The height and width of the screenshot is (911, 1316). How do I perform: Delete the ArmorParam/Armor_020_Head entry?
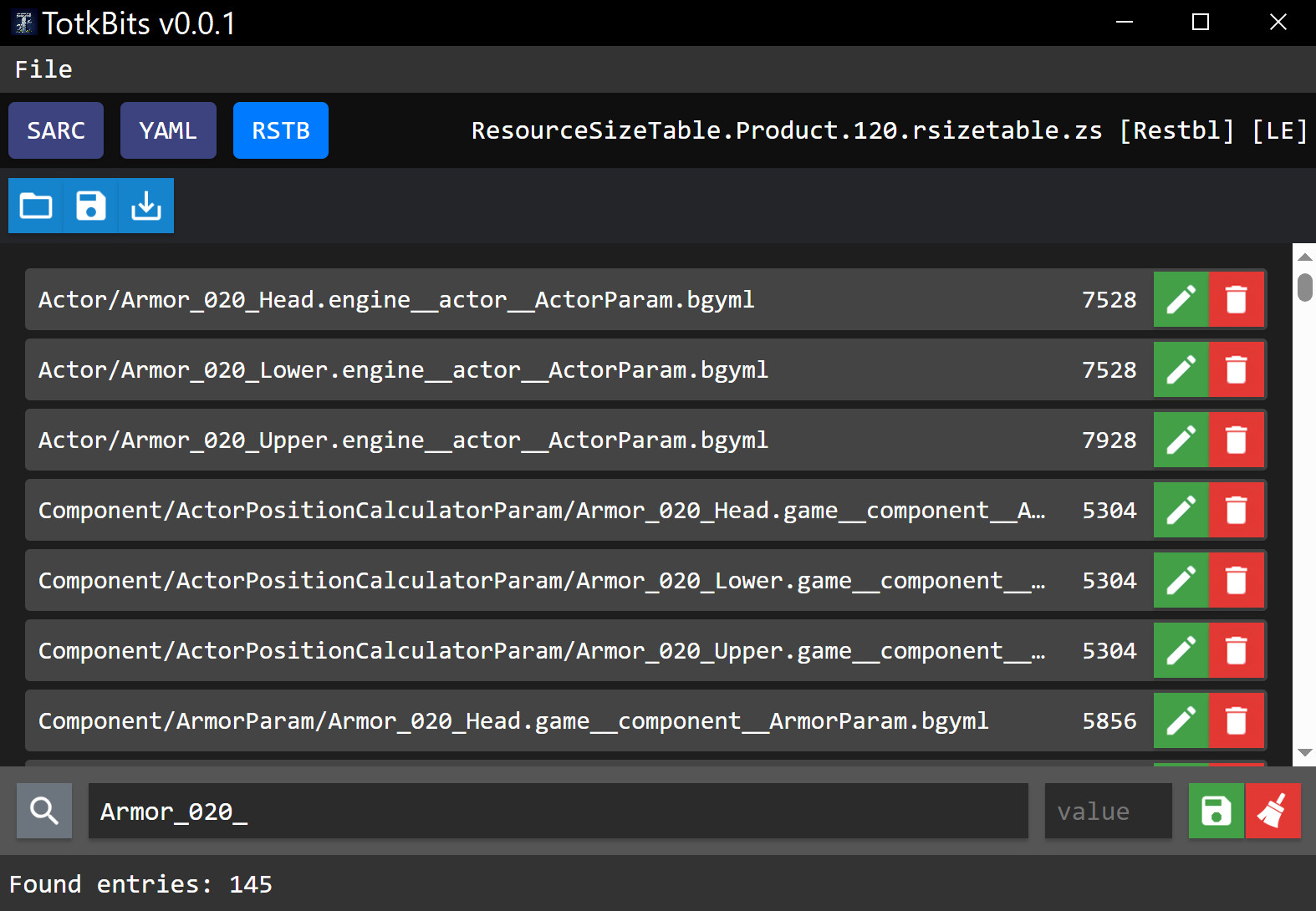[1236, 720]
